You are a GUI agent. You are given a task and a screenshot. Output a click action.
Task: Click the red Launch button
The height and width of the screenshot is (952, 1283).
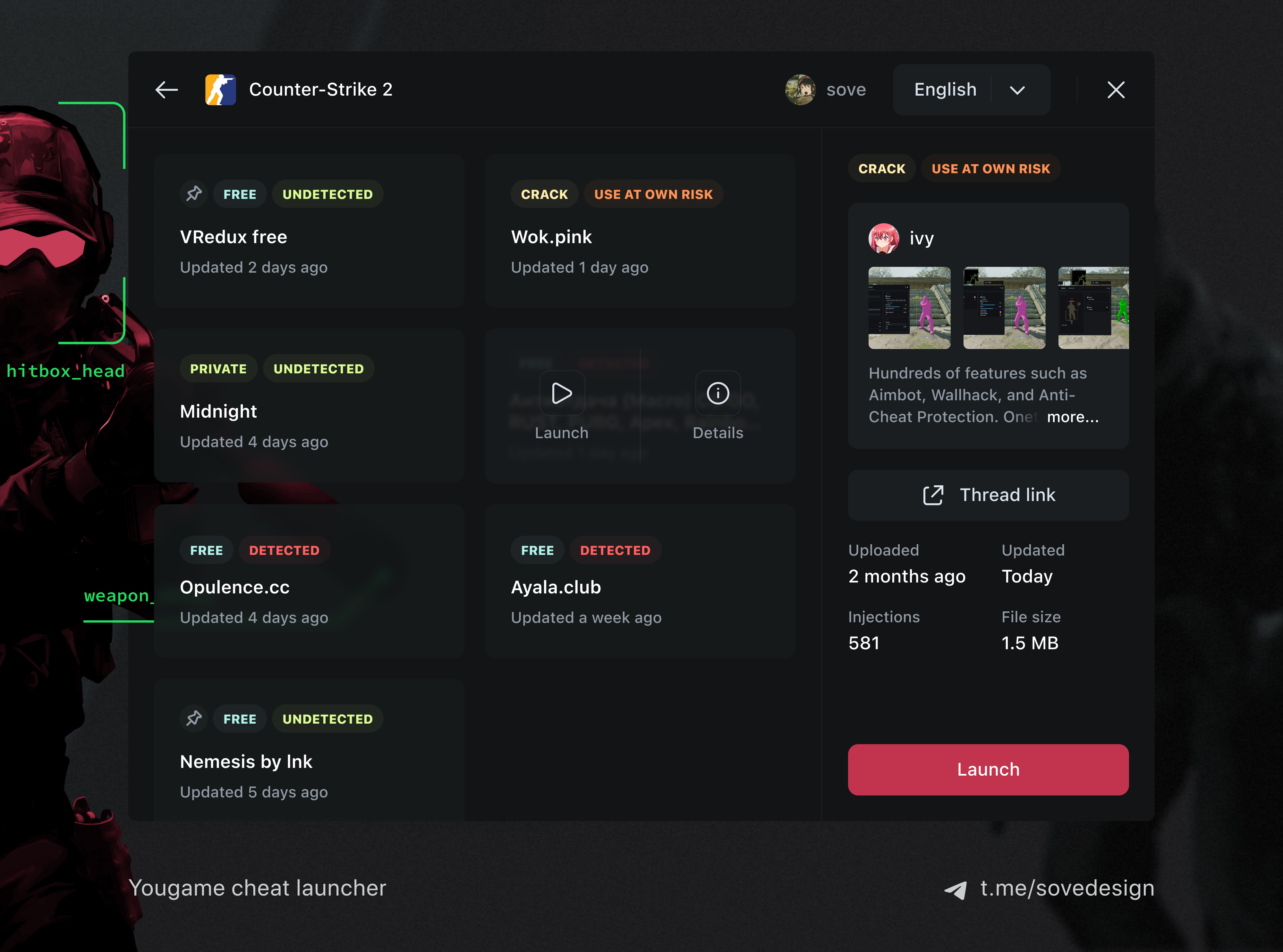pyautogui.click(x=988, y=769)
